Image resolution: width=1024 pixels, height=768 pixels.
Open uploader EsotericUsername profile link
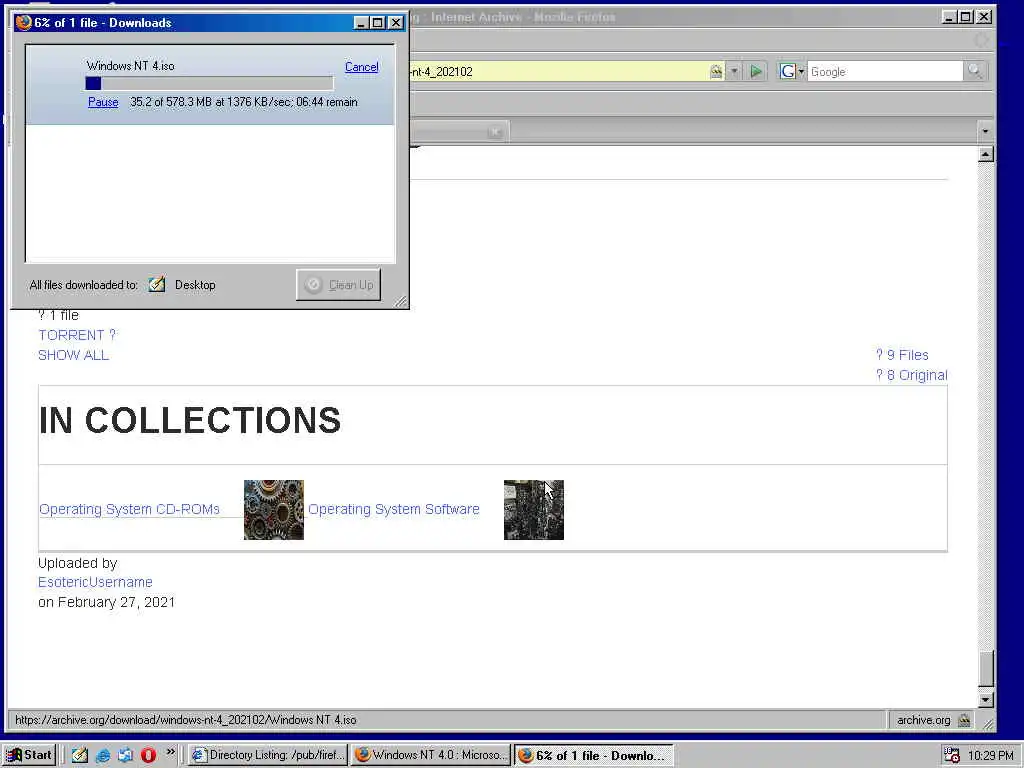[95, 582]
